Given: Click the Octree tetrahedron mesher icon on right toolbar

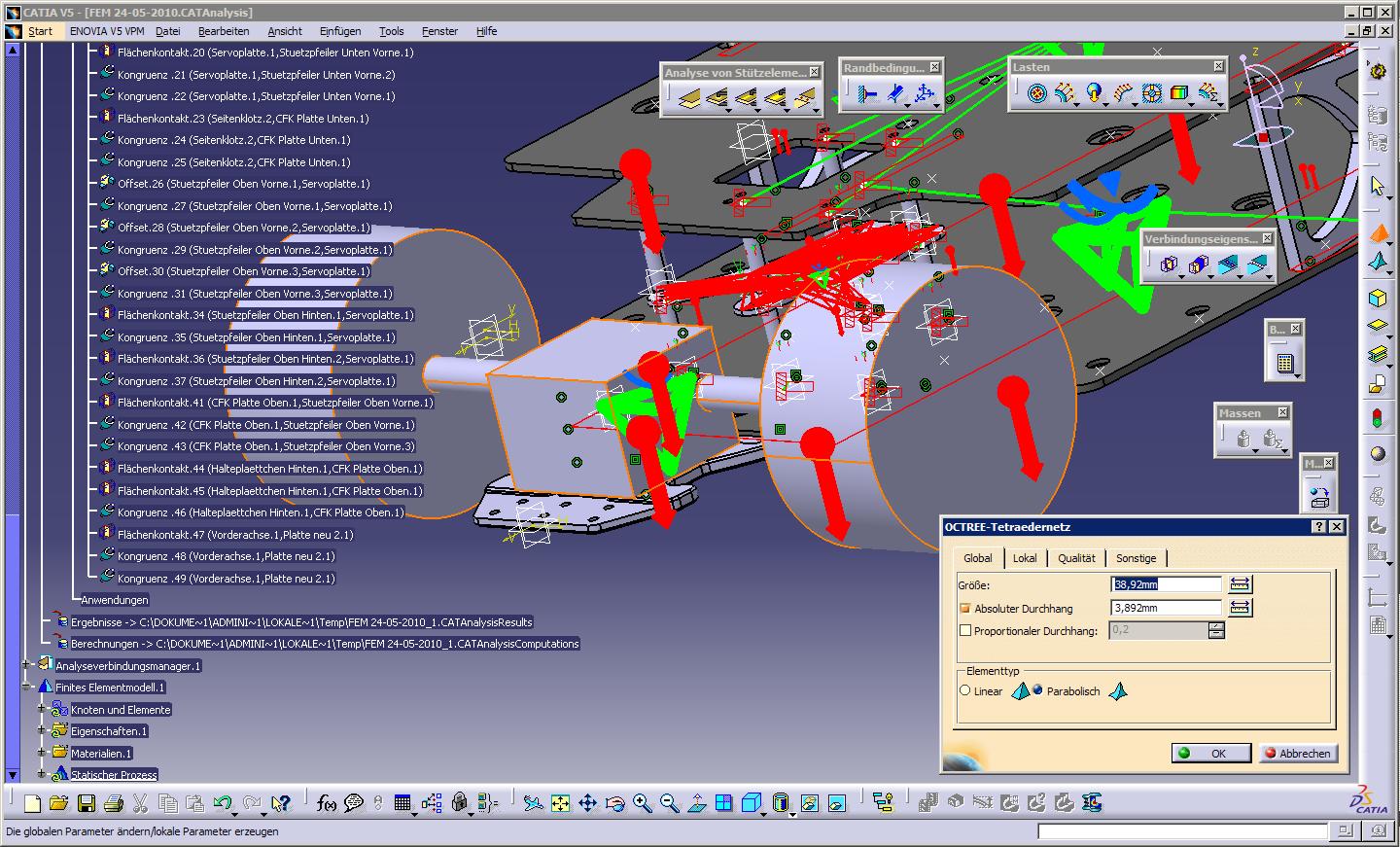Looking at the screenshot, I should click(x=1377, y=234).
